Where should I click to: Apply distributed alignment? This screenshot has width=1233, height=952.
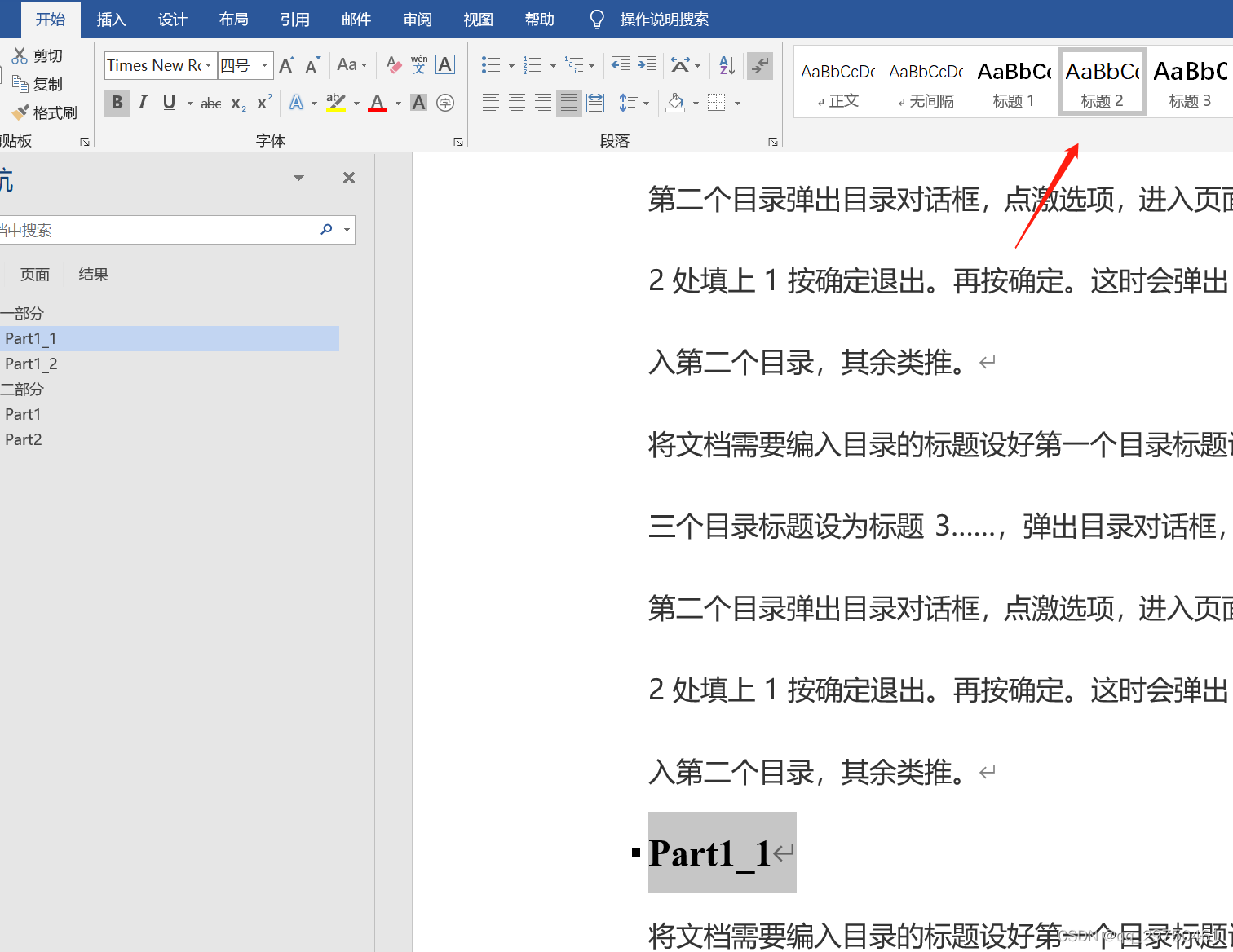click(x=596, y=103)
